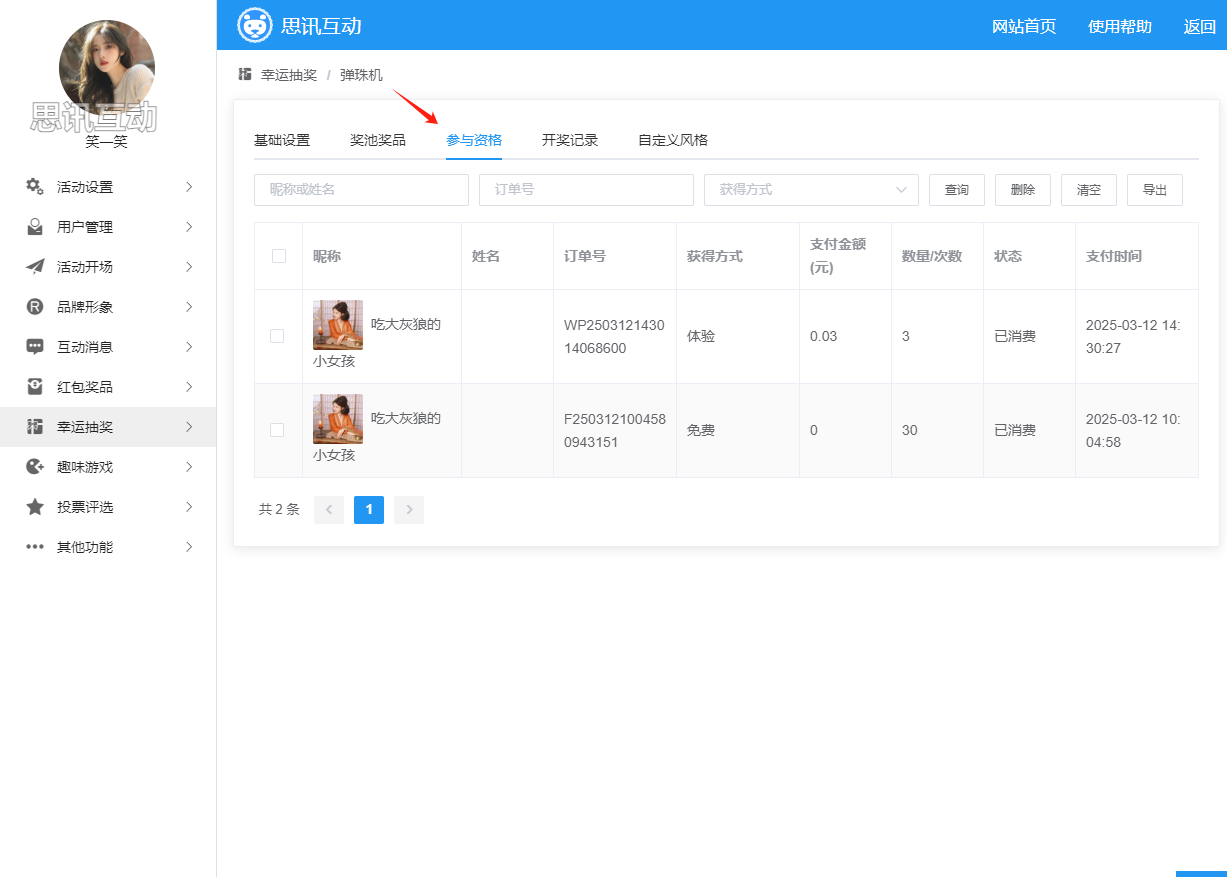
Task: Click the 查询 button
Action: point(957,190)
